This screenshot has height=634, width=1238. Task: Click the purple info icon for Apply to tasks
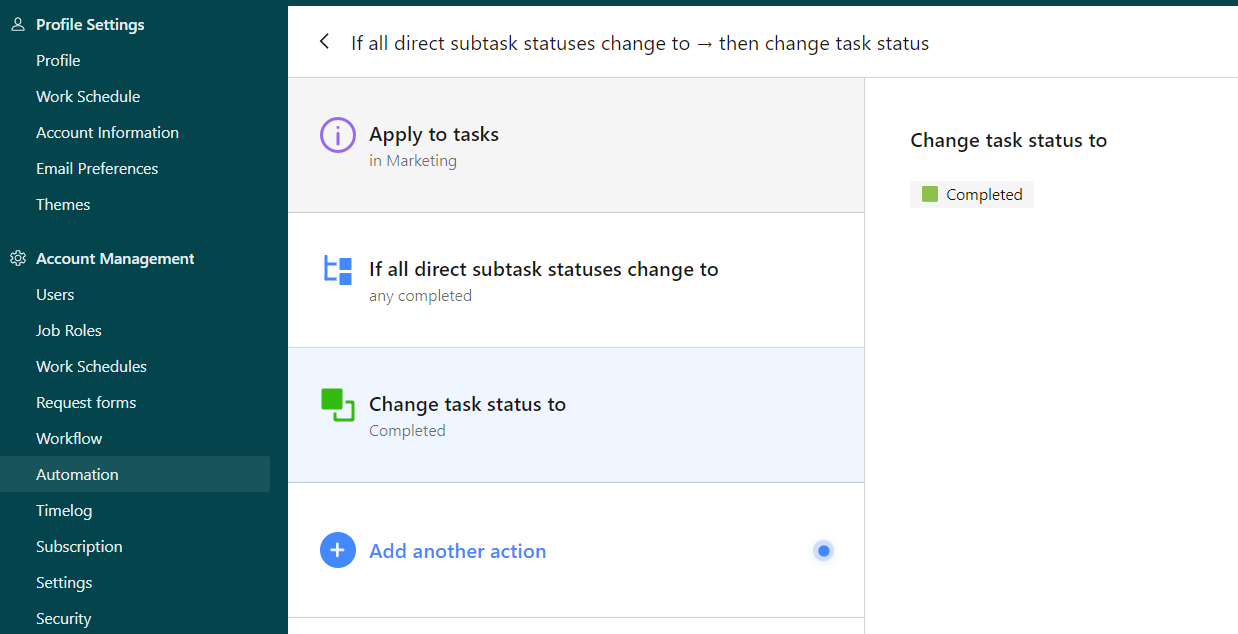(x=338, y=135)
